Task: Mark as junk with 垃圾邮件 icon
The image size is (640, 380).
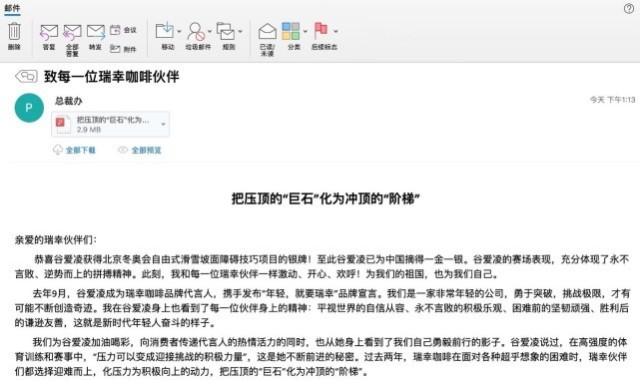Action: (x=196, y=31)
